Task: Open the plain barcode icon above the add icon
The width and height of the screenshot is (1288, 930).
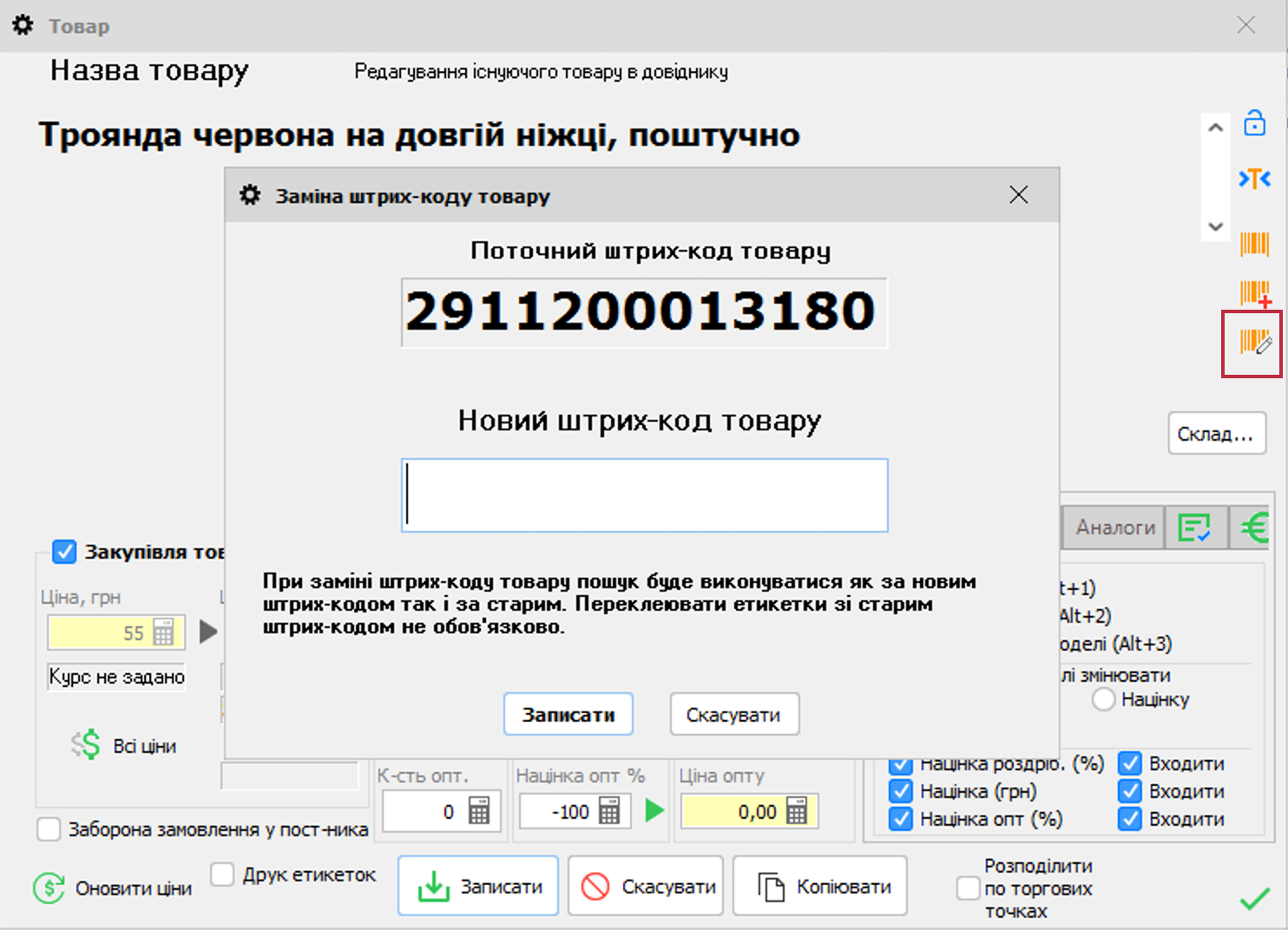Action: click(1252, 245)
